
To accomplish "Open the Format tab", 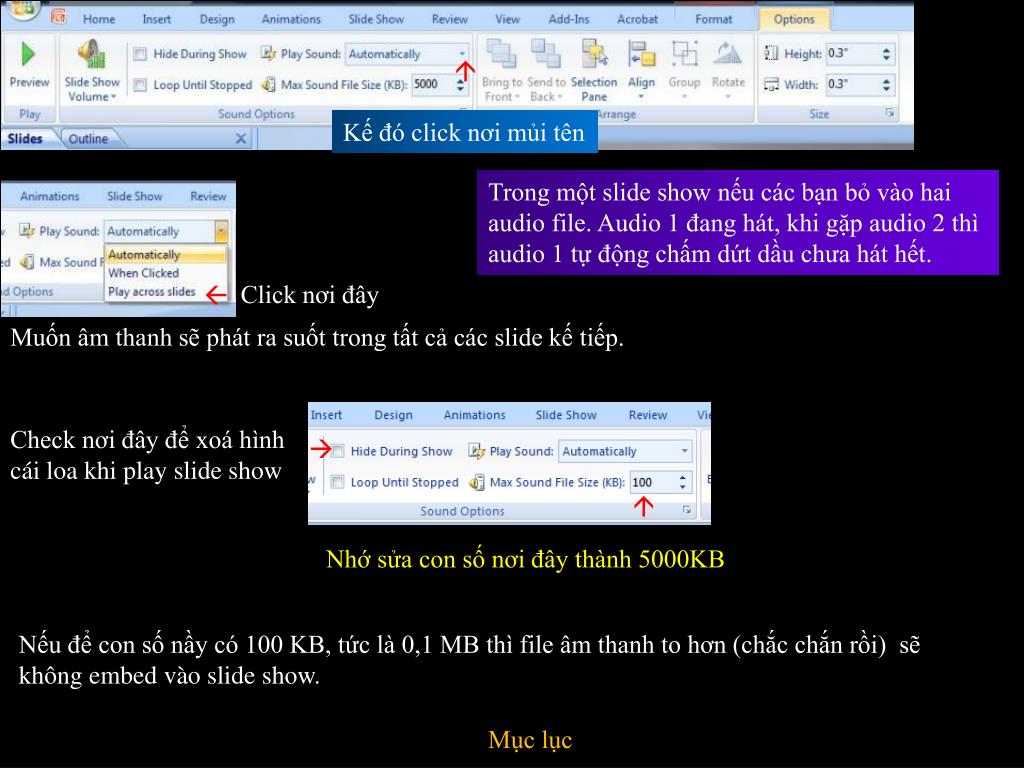I will click(x=714, y=19).
